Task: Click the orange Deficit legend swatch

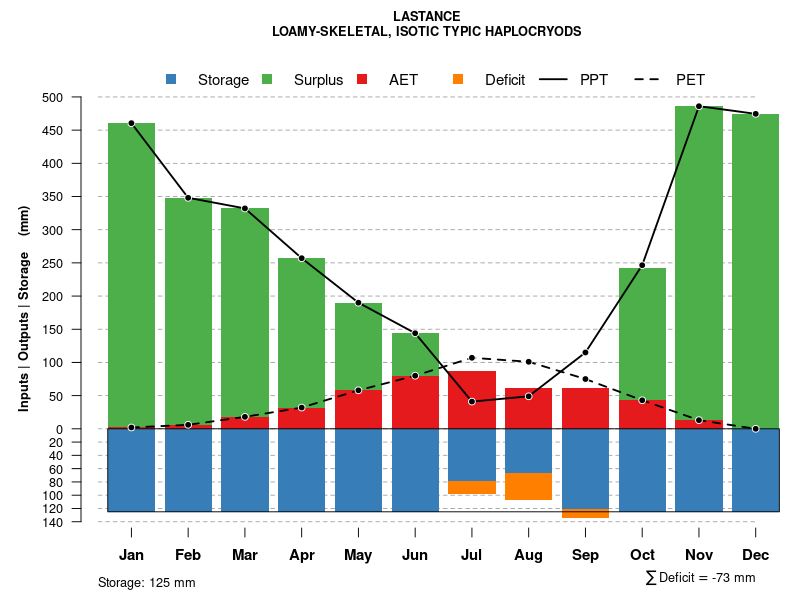Action: (x=458, y=79)
